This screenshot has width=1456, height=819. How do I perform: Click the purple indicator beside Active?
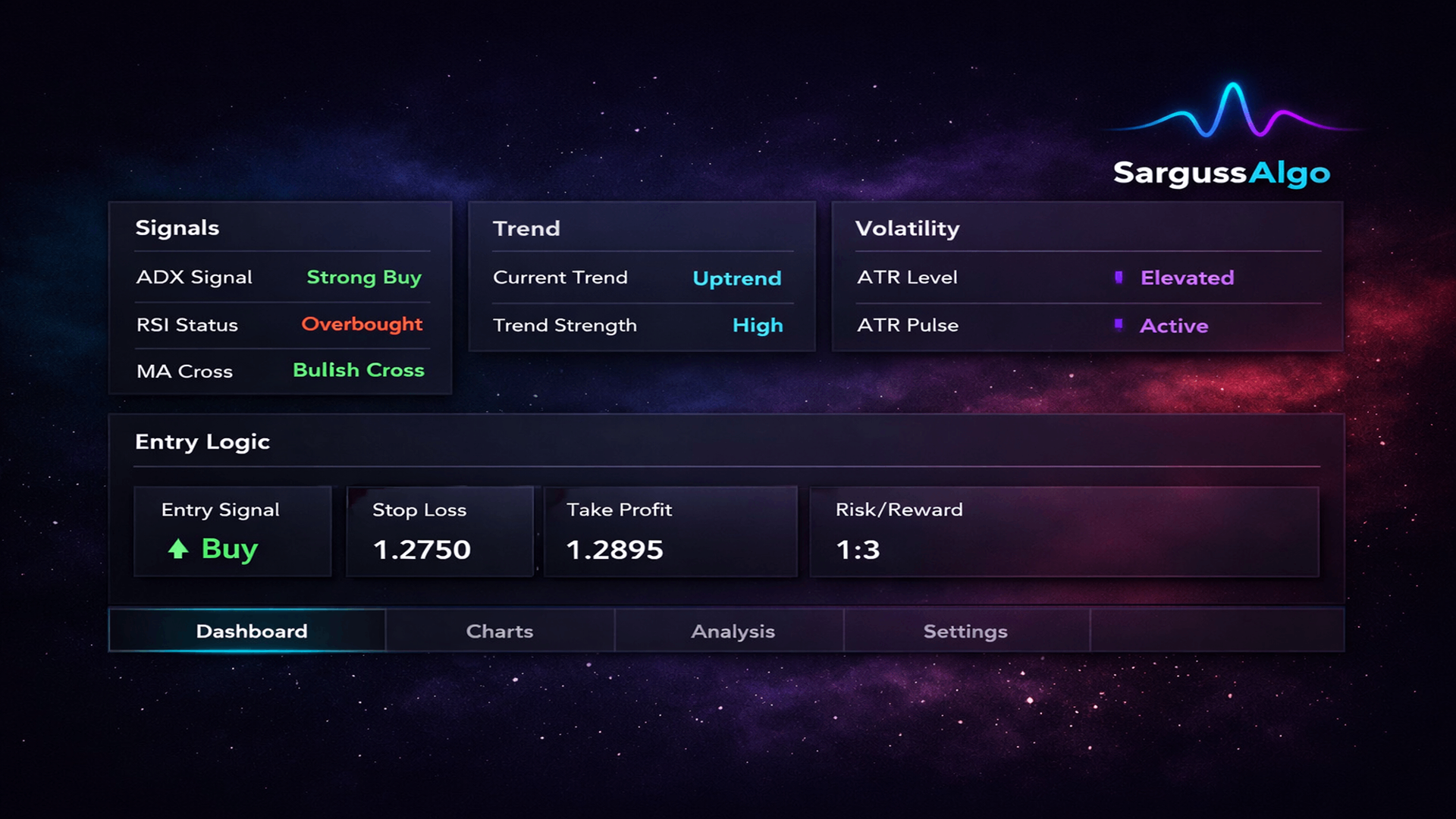click(1119, 325)
